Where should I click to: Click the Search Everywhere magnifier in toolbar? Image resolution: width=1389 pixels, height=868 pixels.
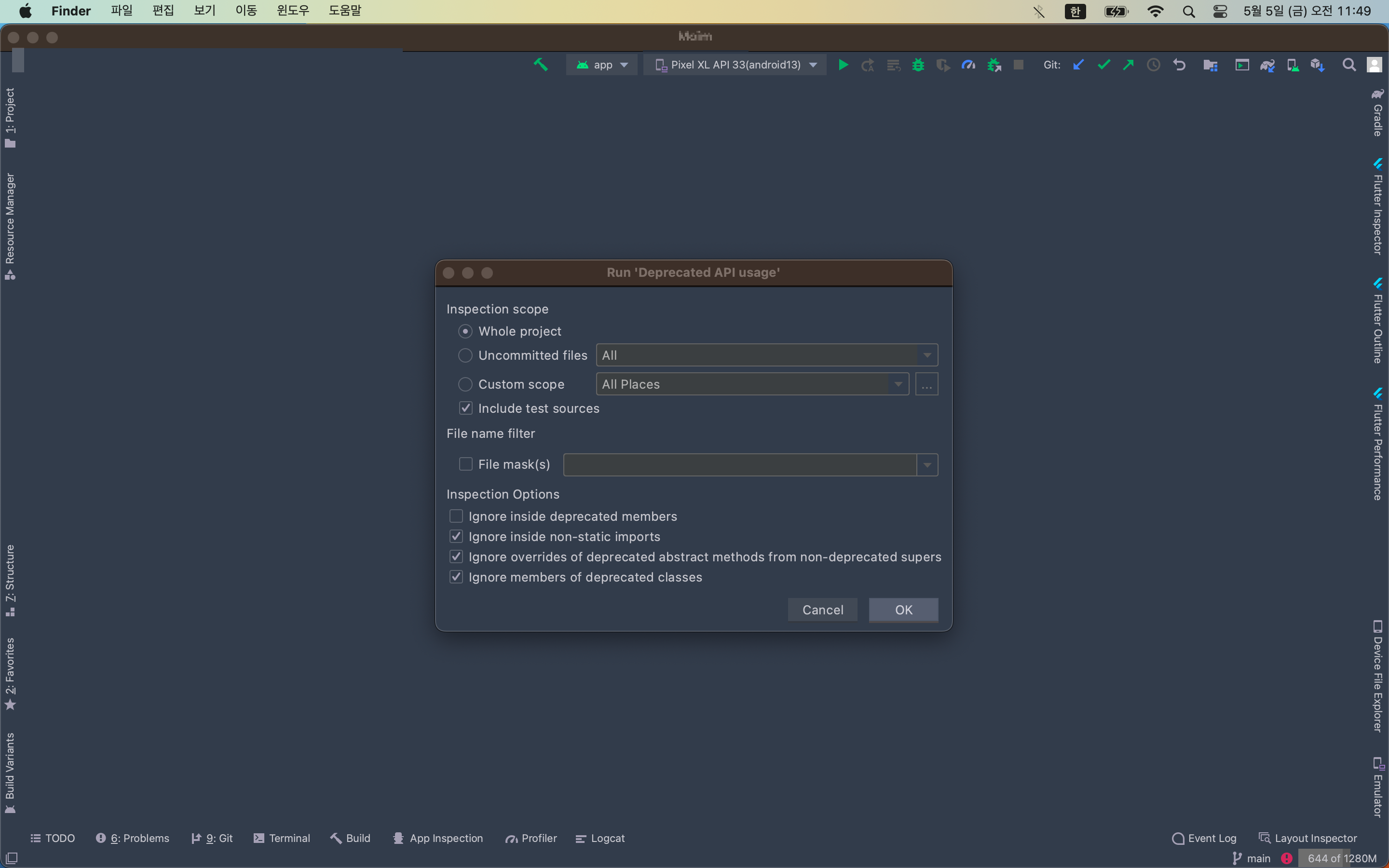(x=1349, y=65)
